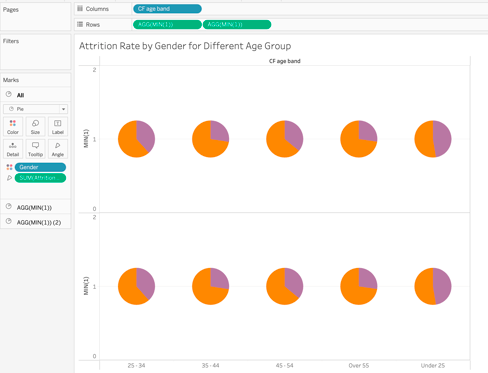Click the Detail button in Marks card
Image resolution: width=488 pixels, height=373 pixels.
click(x=13, y=149)
